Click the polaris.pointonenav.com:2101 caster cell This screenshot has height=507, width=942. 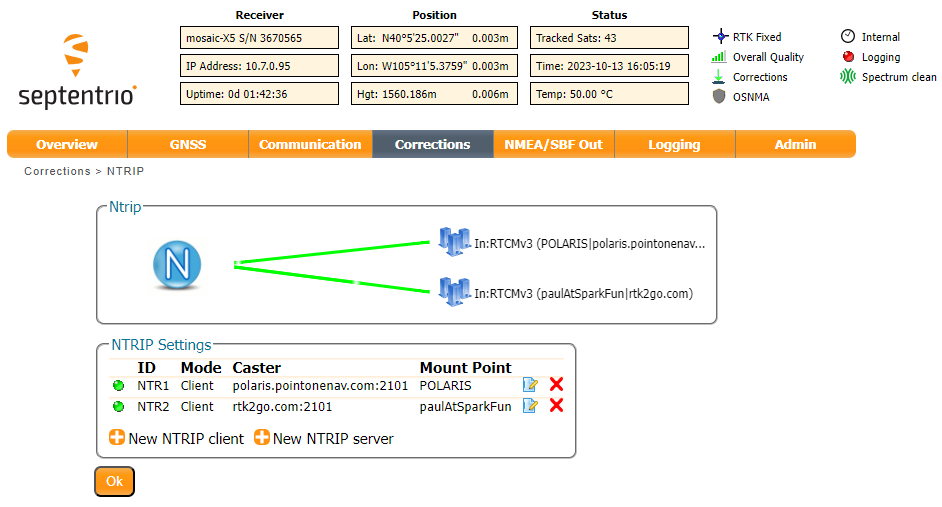coord(320,386)
